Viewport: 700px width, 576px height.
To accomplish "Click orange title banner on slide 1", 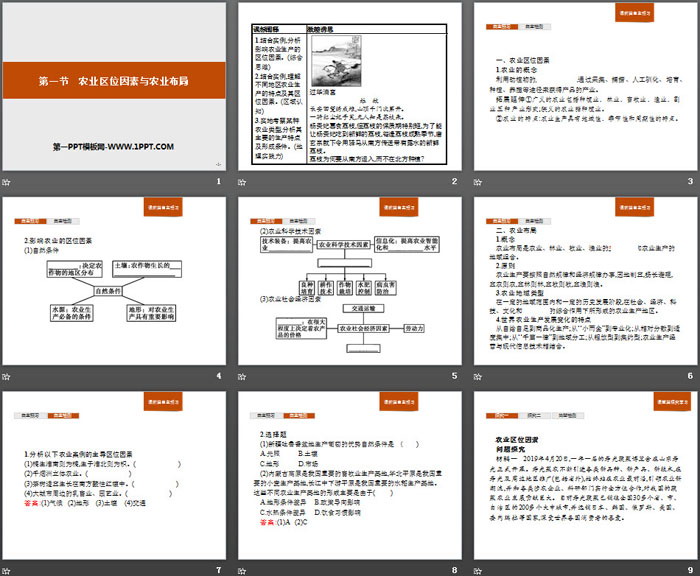I will point(114,80).
